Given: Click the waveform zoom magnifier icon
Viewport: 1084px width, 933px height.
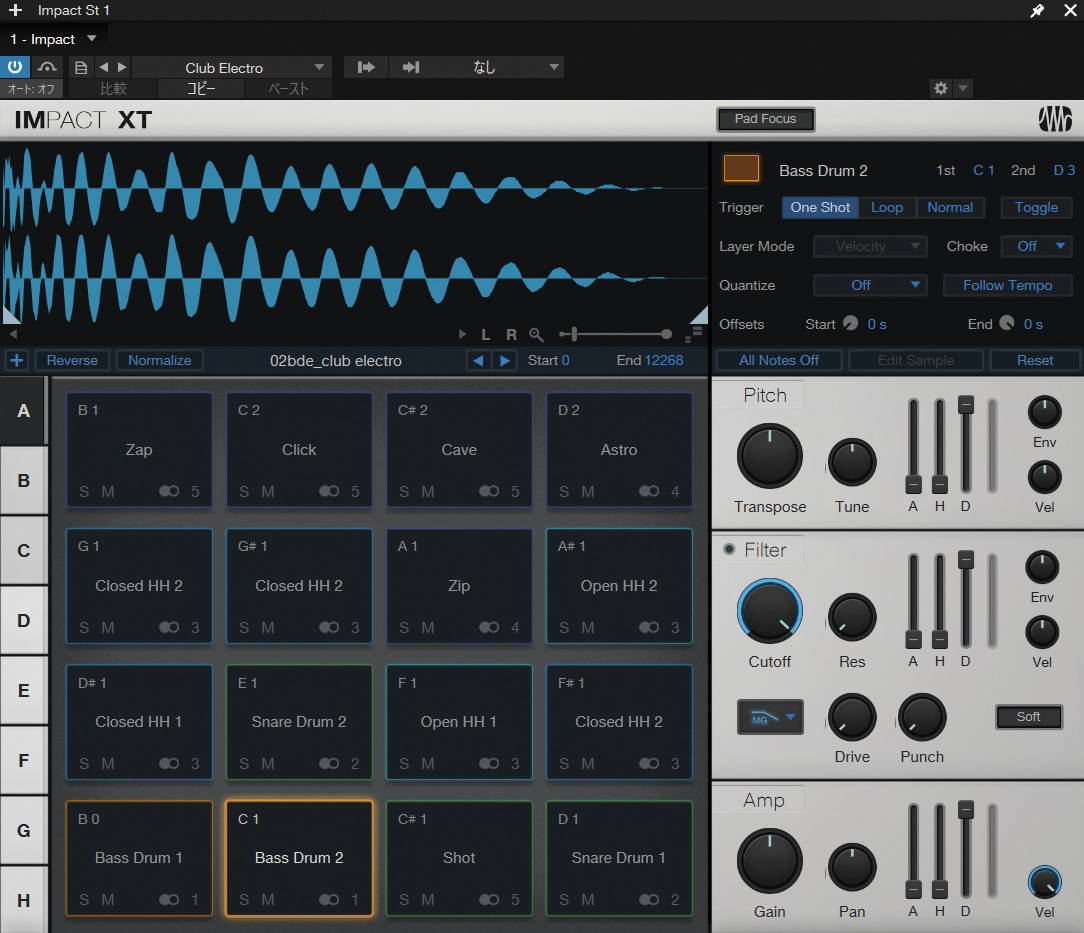Looking at the screenshot, I should pos(536,334).
